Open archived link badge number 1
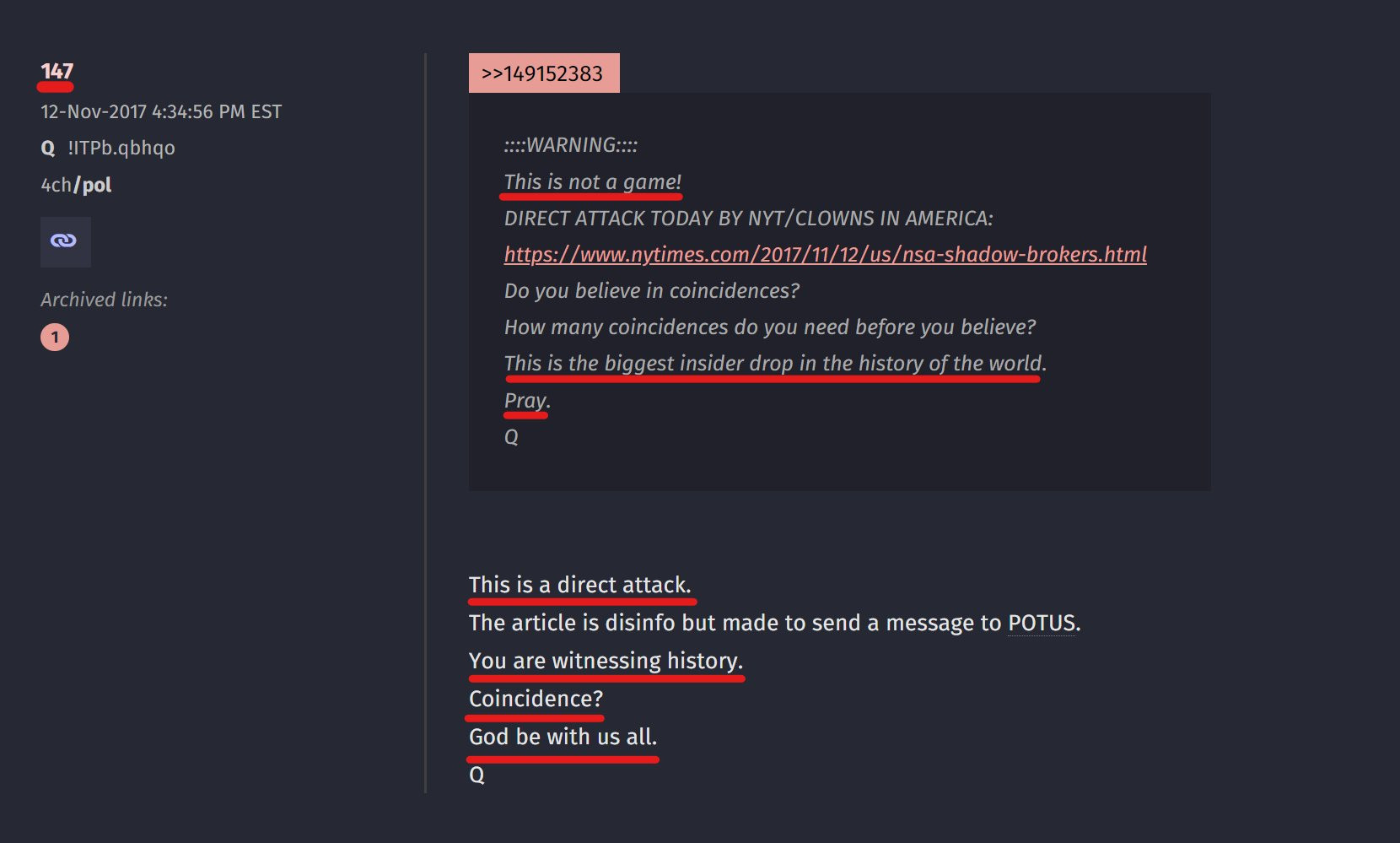The image size is (1400, 843). (x=55, y=338)
